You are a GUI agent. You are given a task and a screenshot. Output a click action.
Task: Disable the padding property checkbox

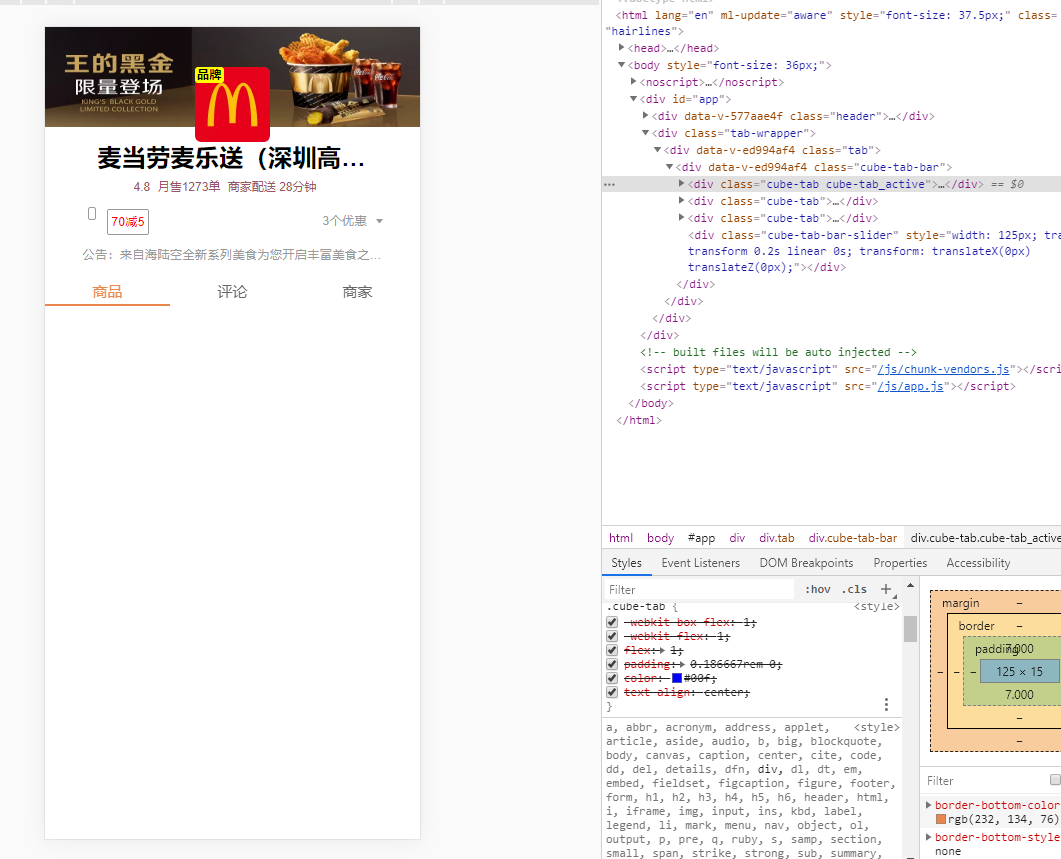pos(611,664)
